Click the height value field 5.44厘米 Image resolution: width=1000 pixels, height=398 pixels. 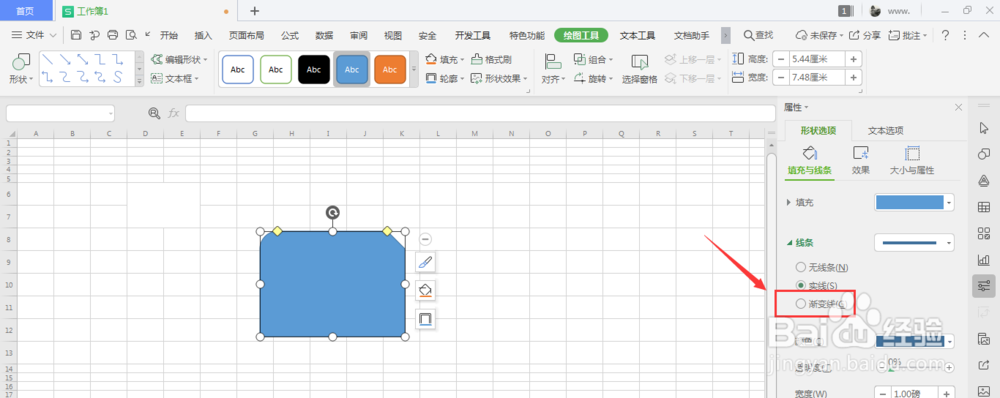817,59
